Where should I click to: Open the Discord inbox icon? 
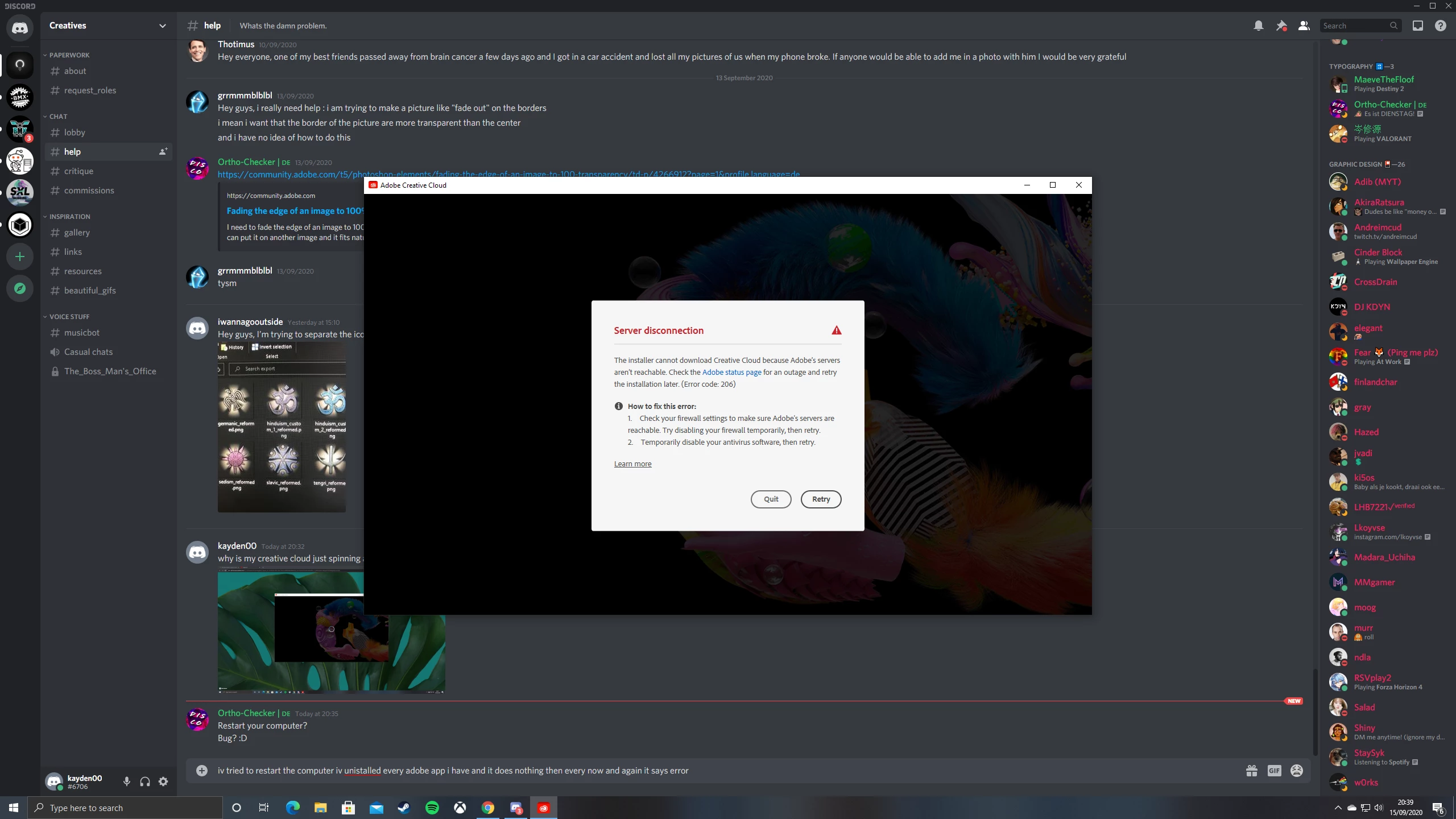(1417, 26)
